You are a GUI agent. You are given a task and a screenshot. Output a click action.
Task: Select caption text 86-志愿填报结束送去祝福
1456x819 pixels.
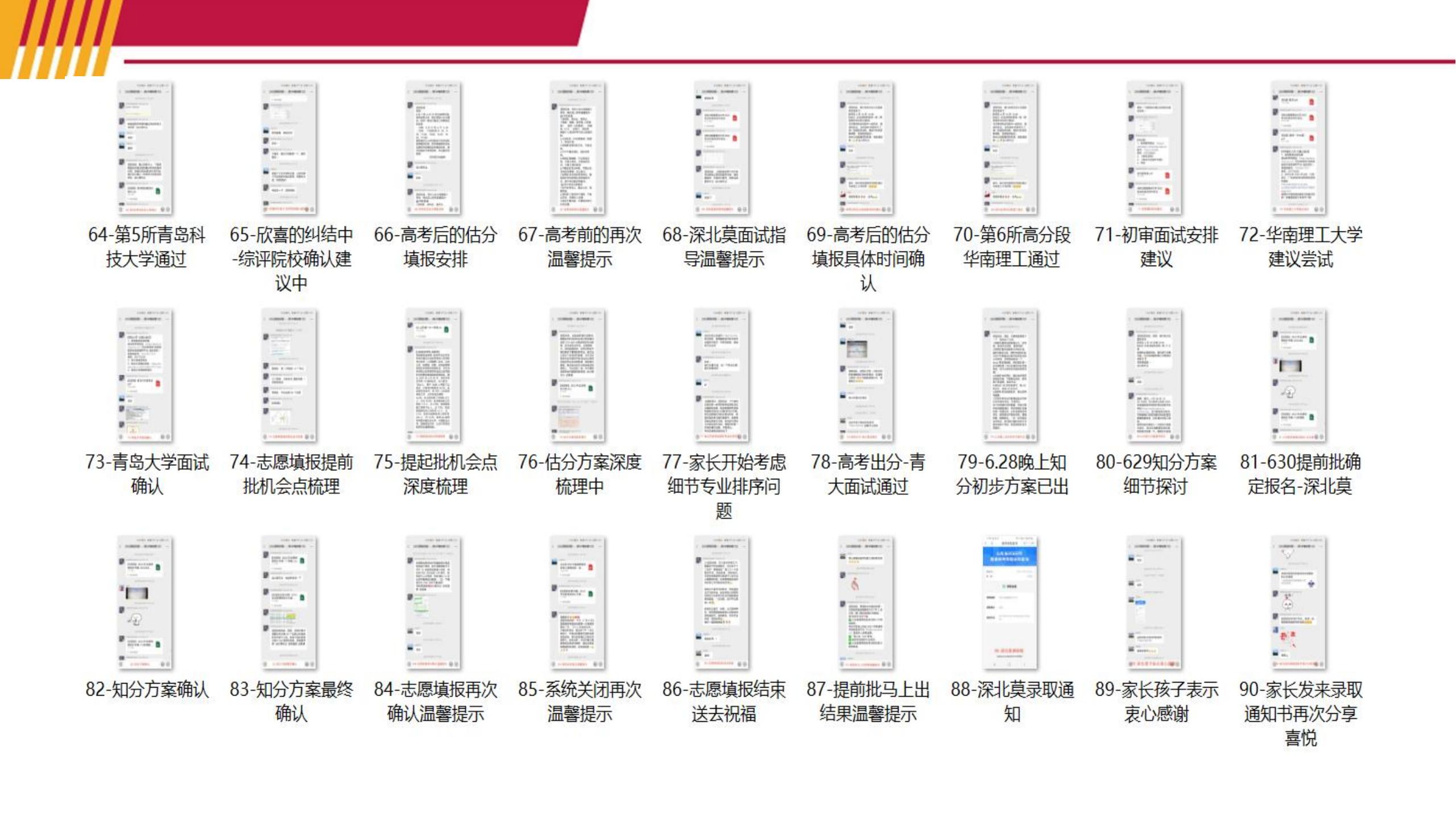[x=723, y=702]
